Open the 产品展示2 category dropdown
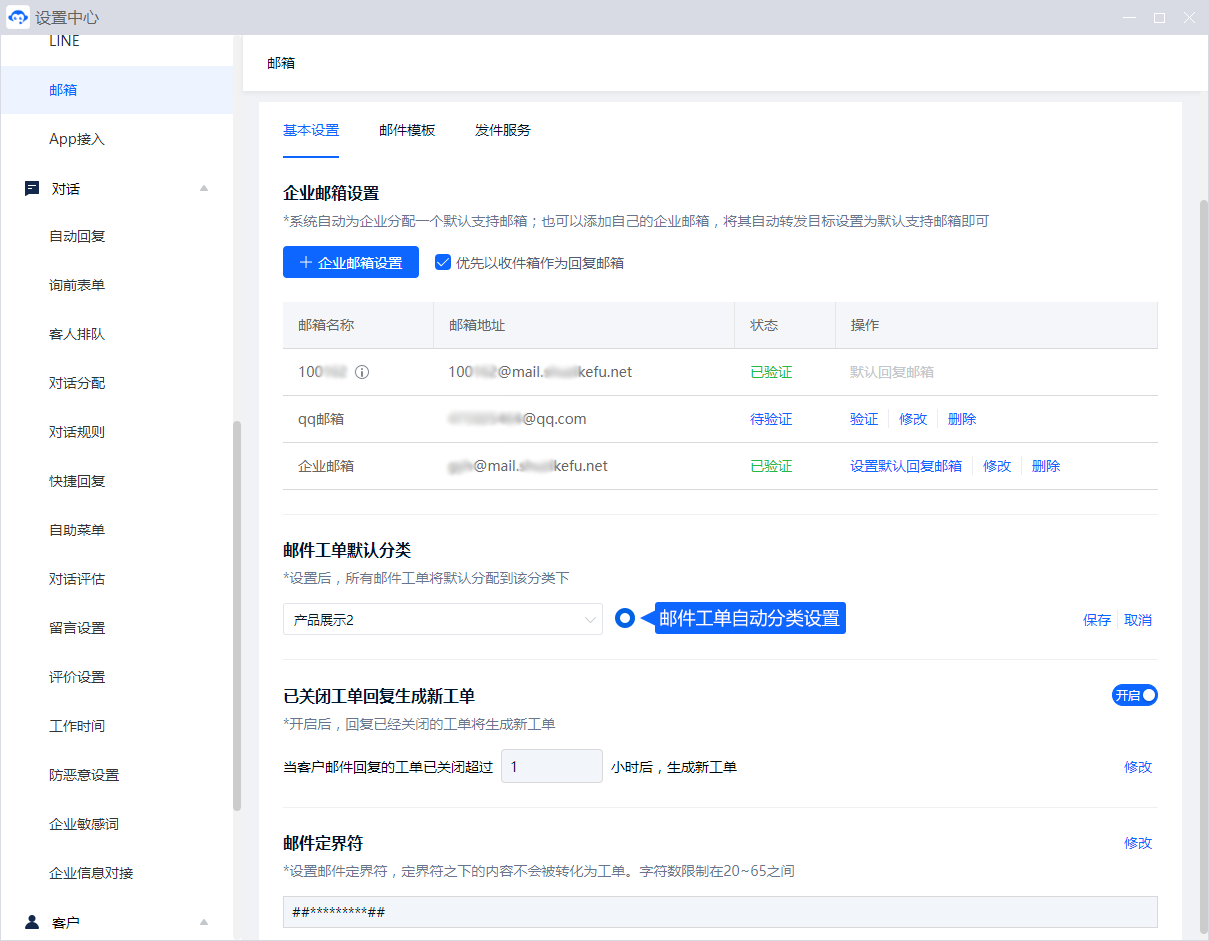Screen dimensions: 1209x941 [443, 620]
